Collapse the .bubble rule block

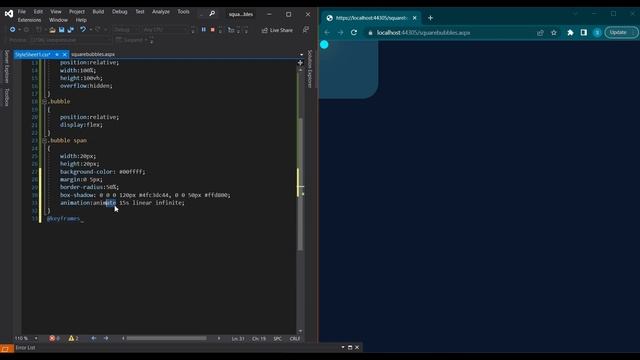(44, 102)
